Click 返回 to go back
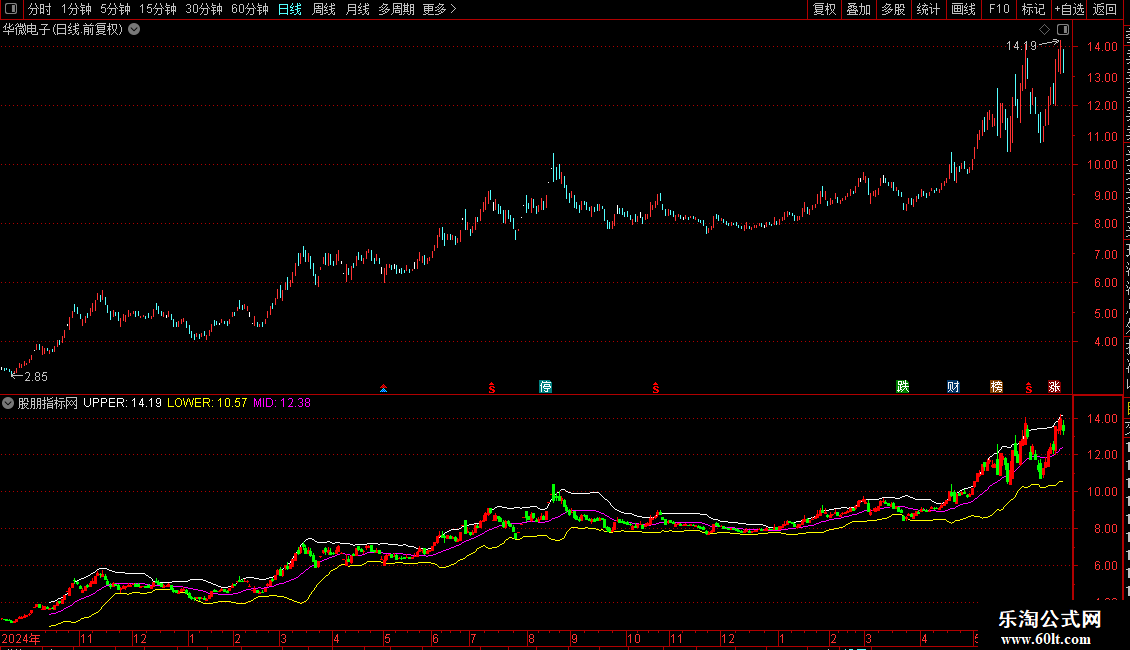Screen dimensions: 1130x650 click(x=1105, y=9)
